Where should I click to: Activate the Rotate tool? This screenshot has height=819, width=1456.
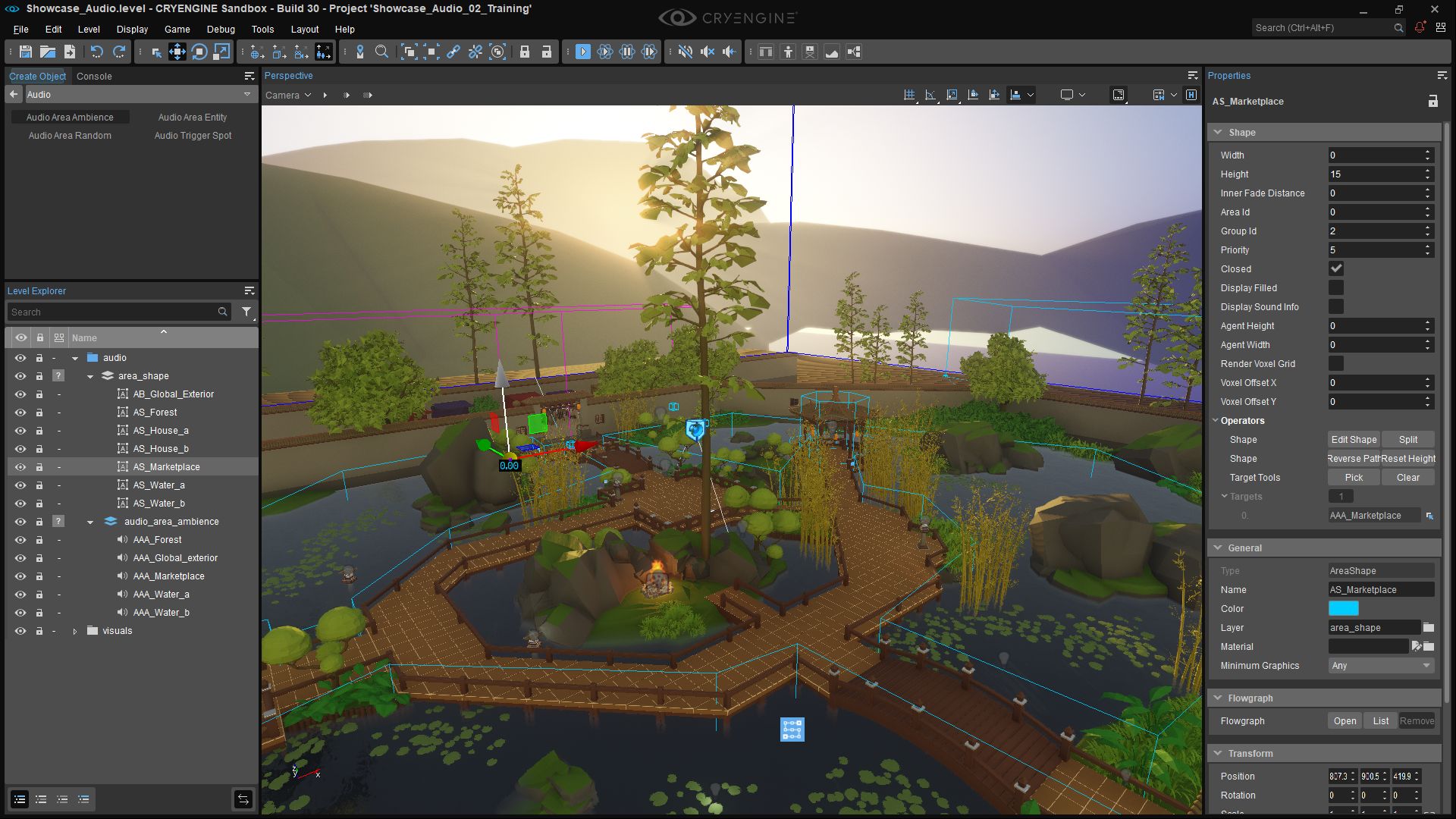[199, 52]
